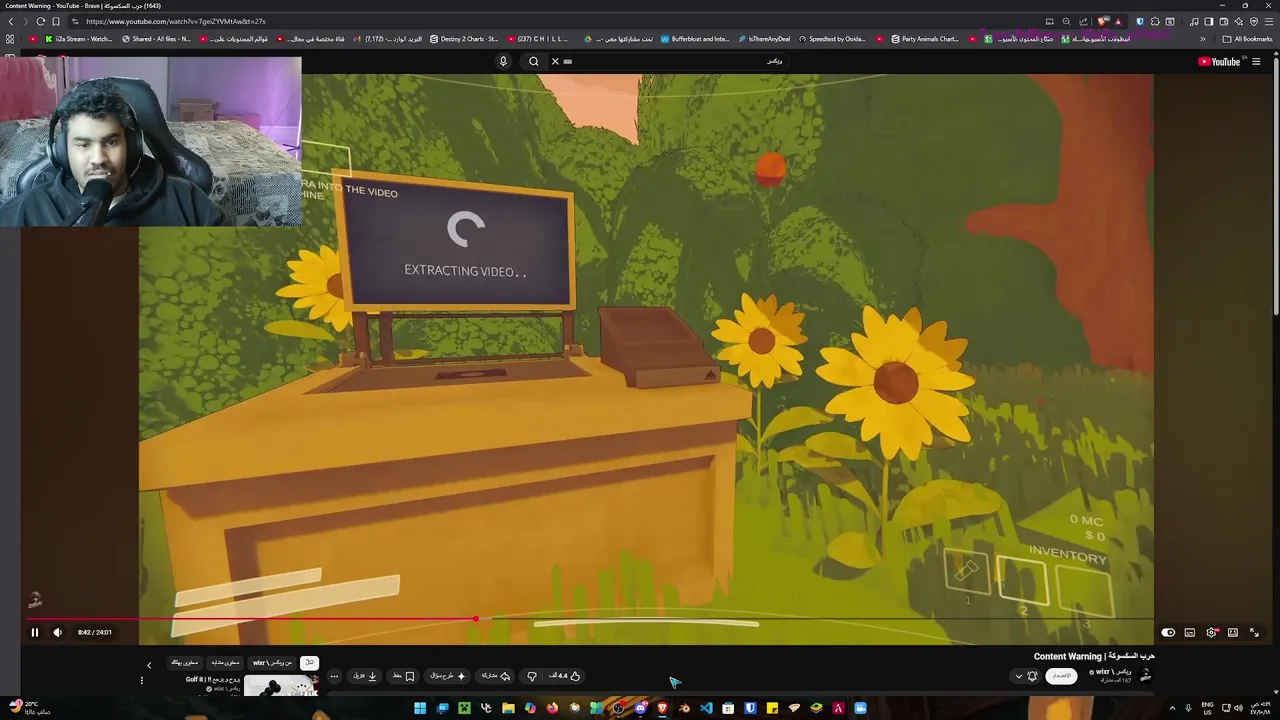The width and height of the screenshot is (1280, 720).
Task: Turn on subtitles with the captions button
Action: click(x=1190, y=632)
